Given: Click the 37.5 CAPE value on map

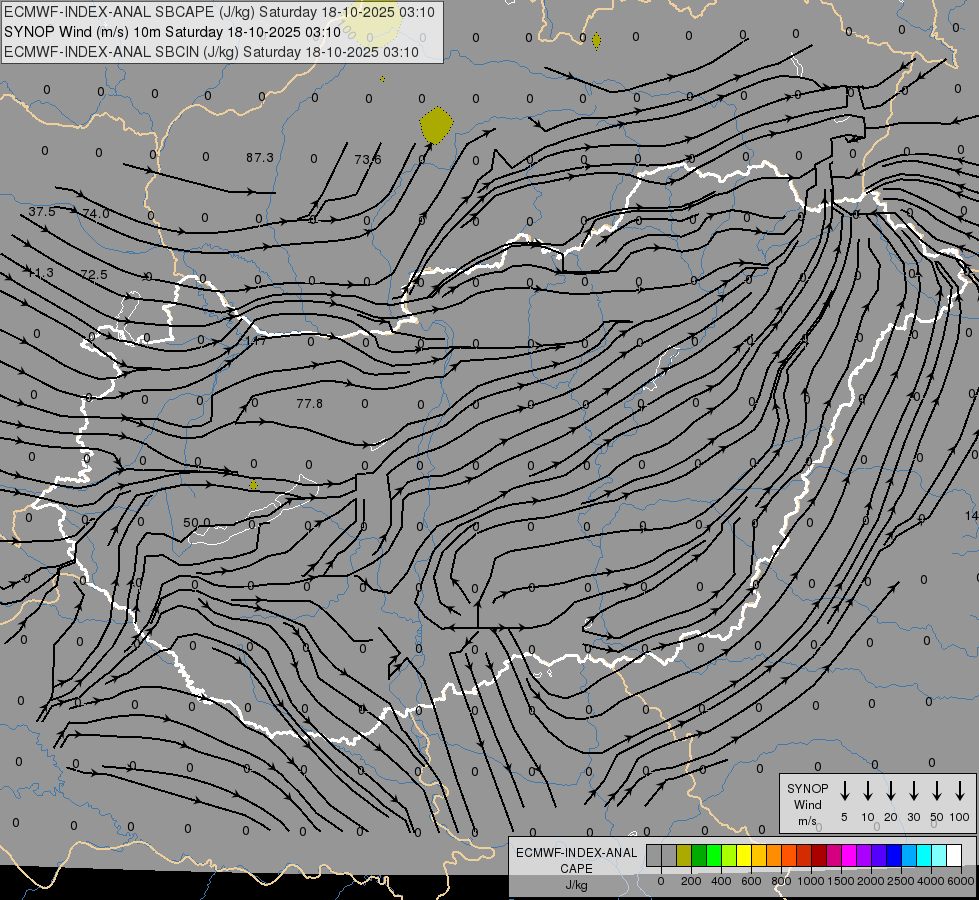Looking at the screenshot, I should [x=42, y=212].
